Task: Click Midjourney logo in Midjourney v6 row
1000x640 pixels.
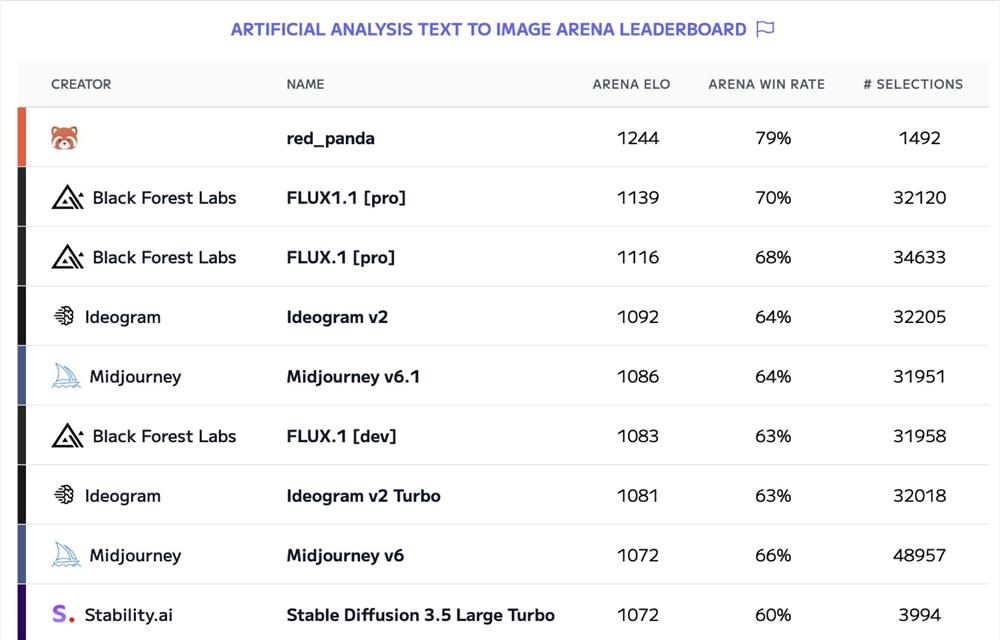Action: click(x=66, y=555)
